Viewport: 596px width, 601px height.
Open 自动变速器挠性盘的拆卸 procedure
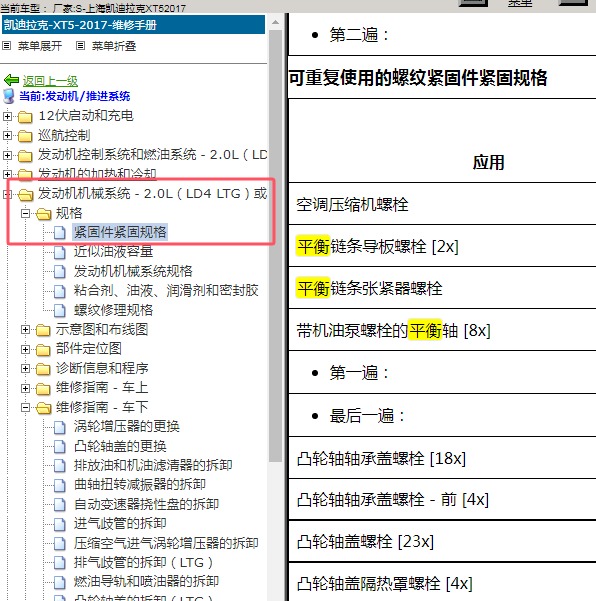pyautogui.click(x=146, y=504)
